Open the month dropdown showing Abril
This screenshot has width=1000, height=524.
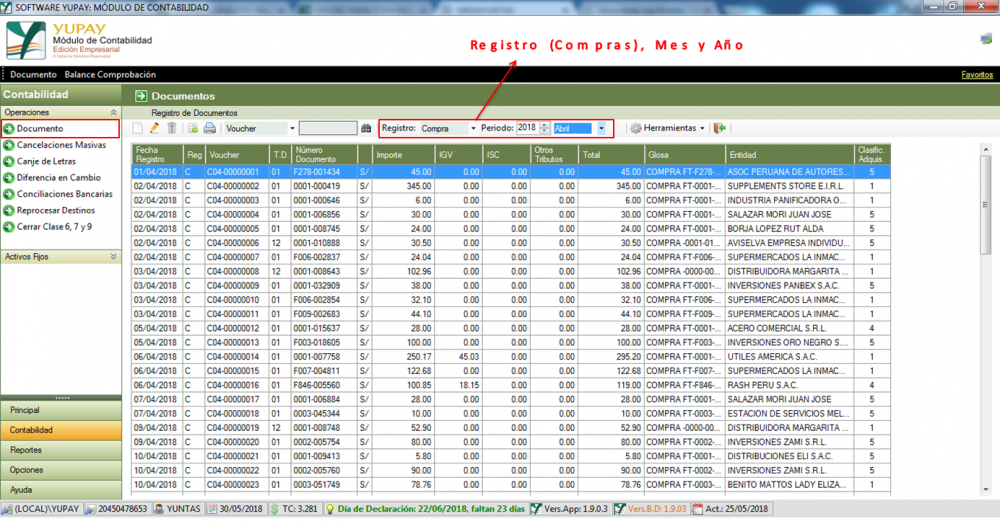tap(601, 128)
